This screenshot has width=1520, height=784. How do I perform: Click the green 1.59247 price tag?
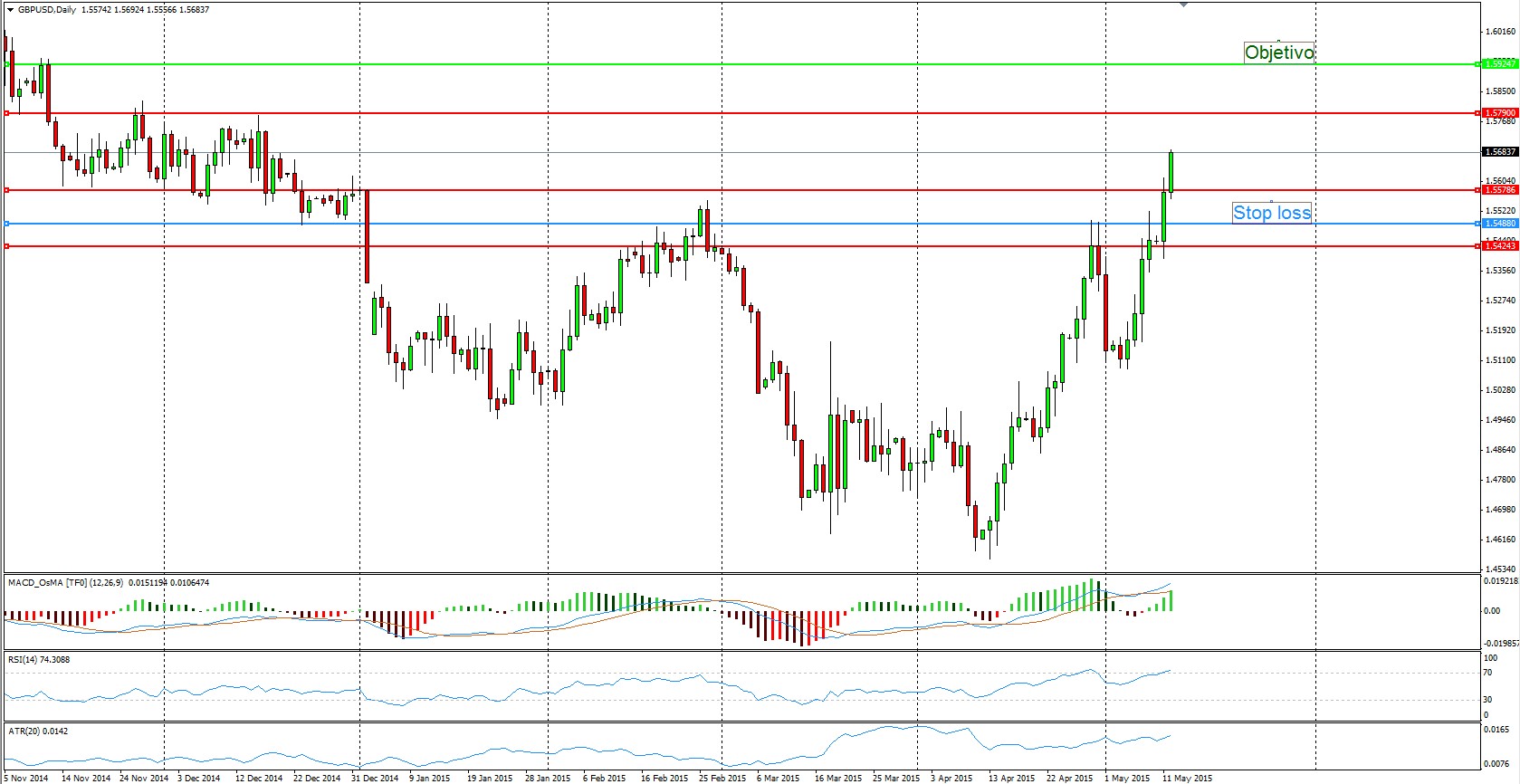pyautogui.click(x=1500, y=64)
